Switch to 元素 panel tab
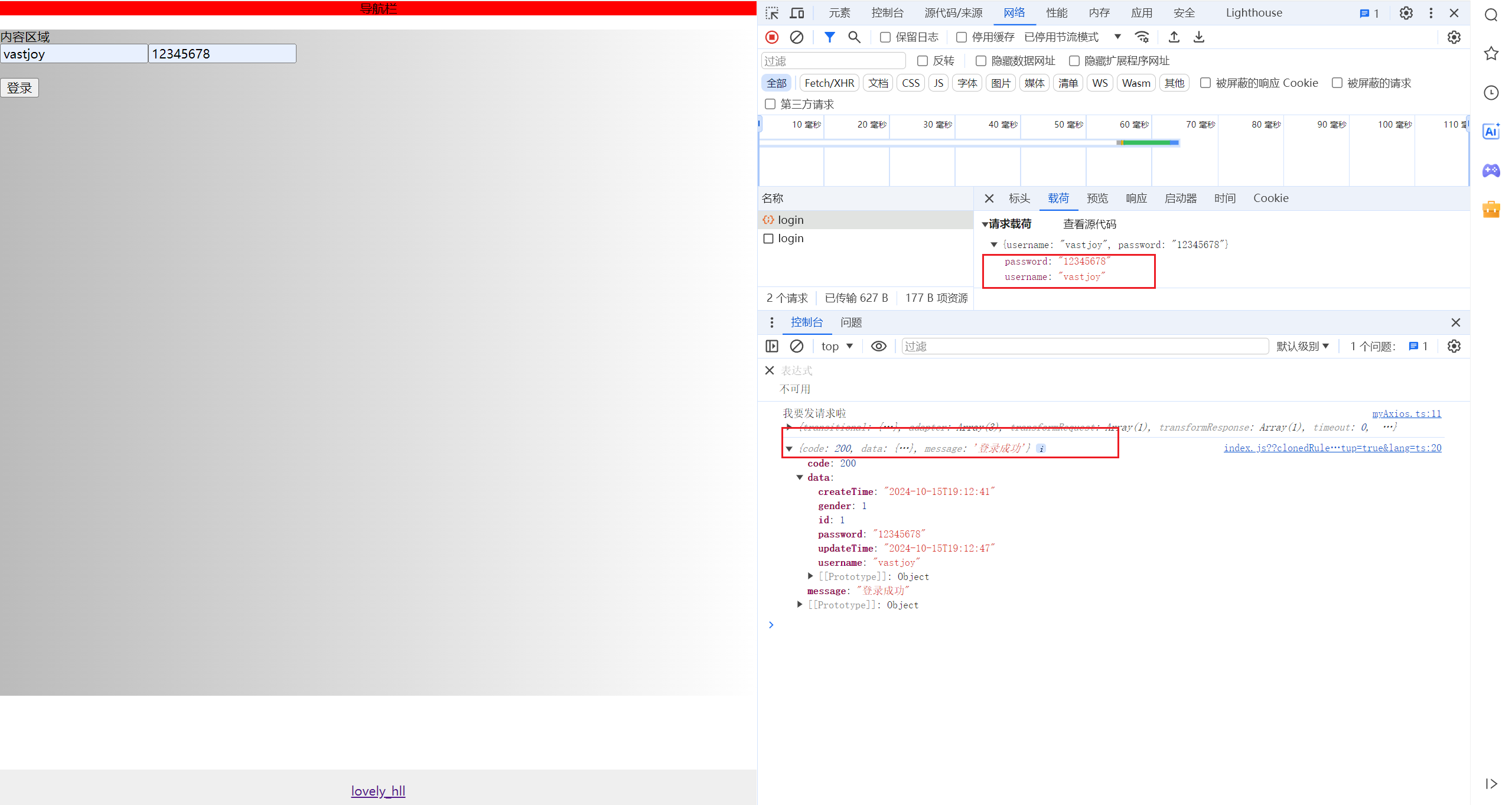The height and width of the screenshot is (805, 1512). pyautogui.click(x=839, y=13)
